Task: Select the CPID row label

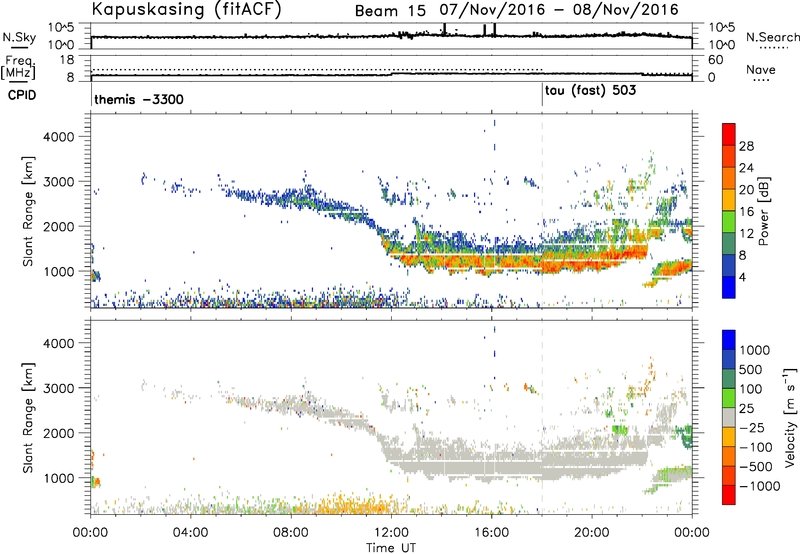Action: point(22,95)
